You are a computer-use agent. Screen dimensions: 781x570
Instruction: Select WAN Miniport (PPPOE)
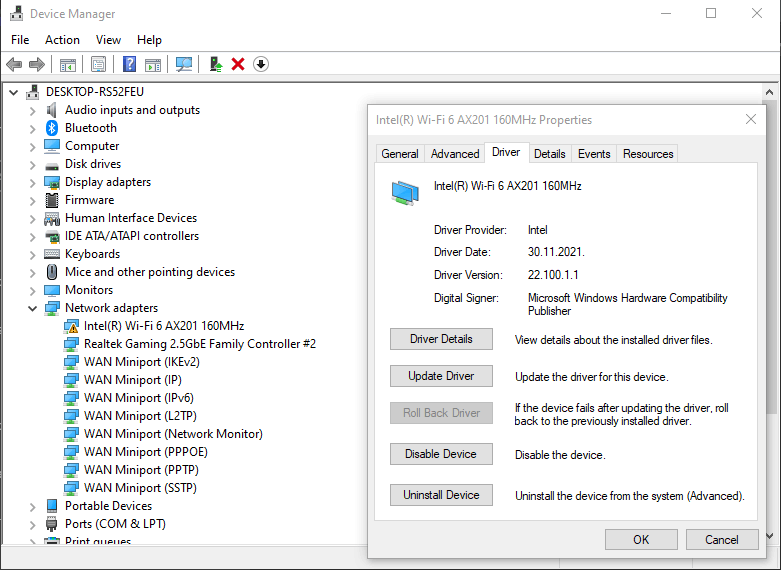(146, 452)
